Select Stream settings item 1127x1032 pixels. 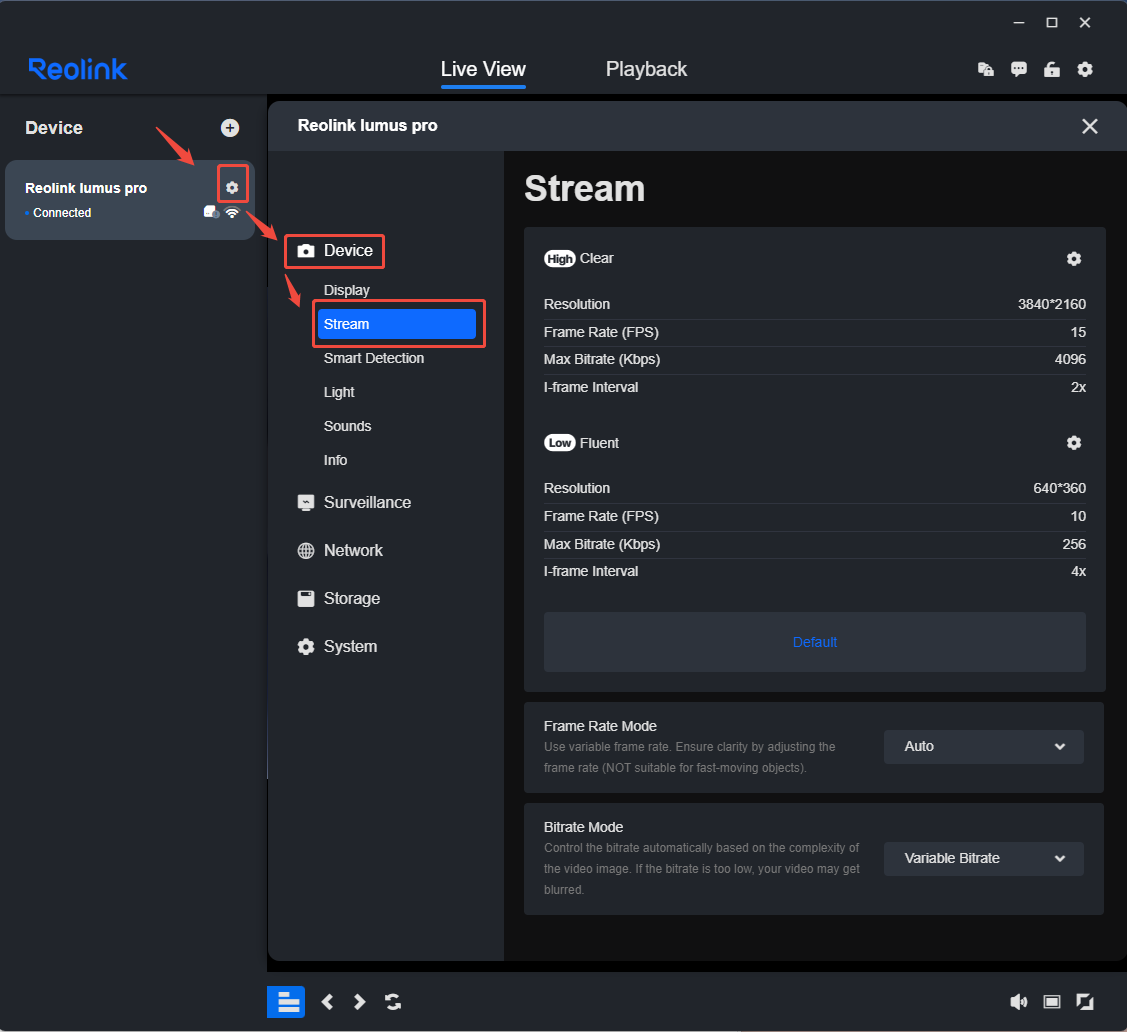(x=397, y=324)
